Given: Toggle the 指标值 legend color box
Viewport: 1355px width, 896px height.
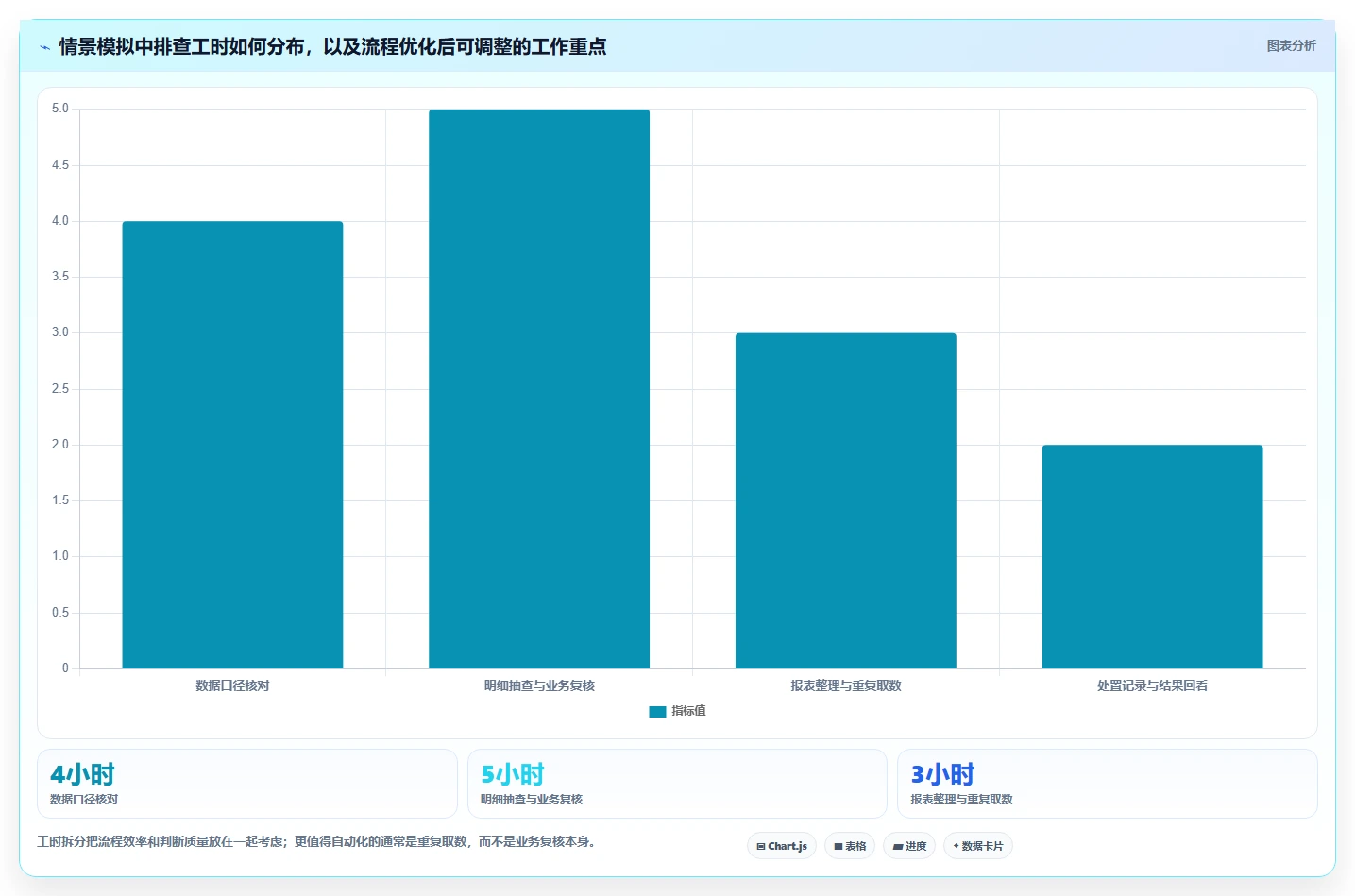Looking at the screenshot, I should click(657, 712).
